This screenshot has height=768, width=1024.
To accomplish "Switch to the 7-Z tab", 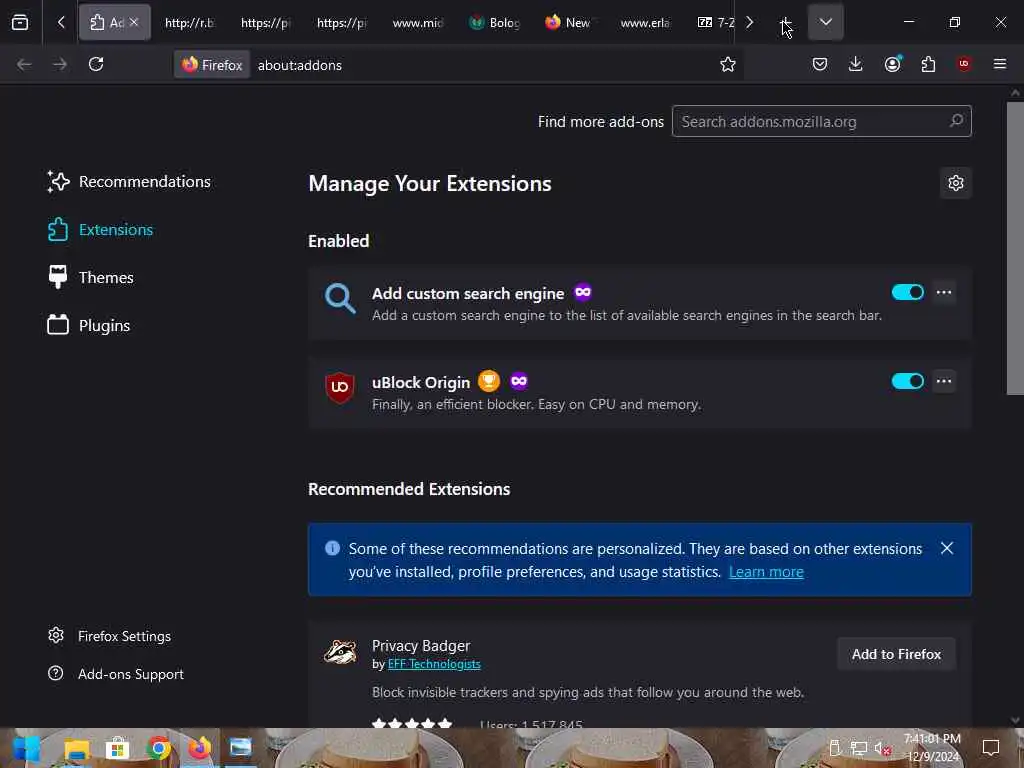I will pyautogui.click(x=714, y=22).
